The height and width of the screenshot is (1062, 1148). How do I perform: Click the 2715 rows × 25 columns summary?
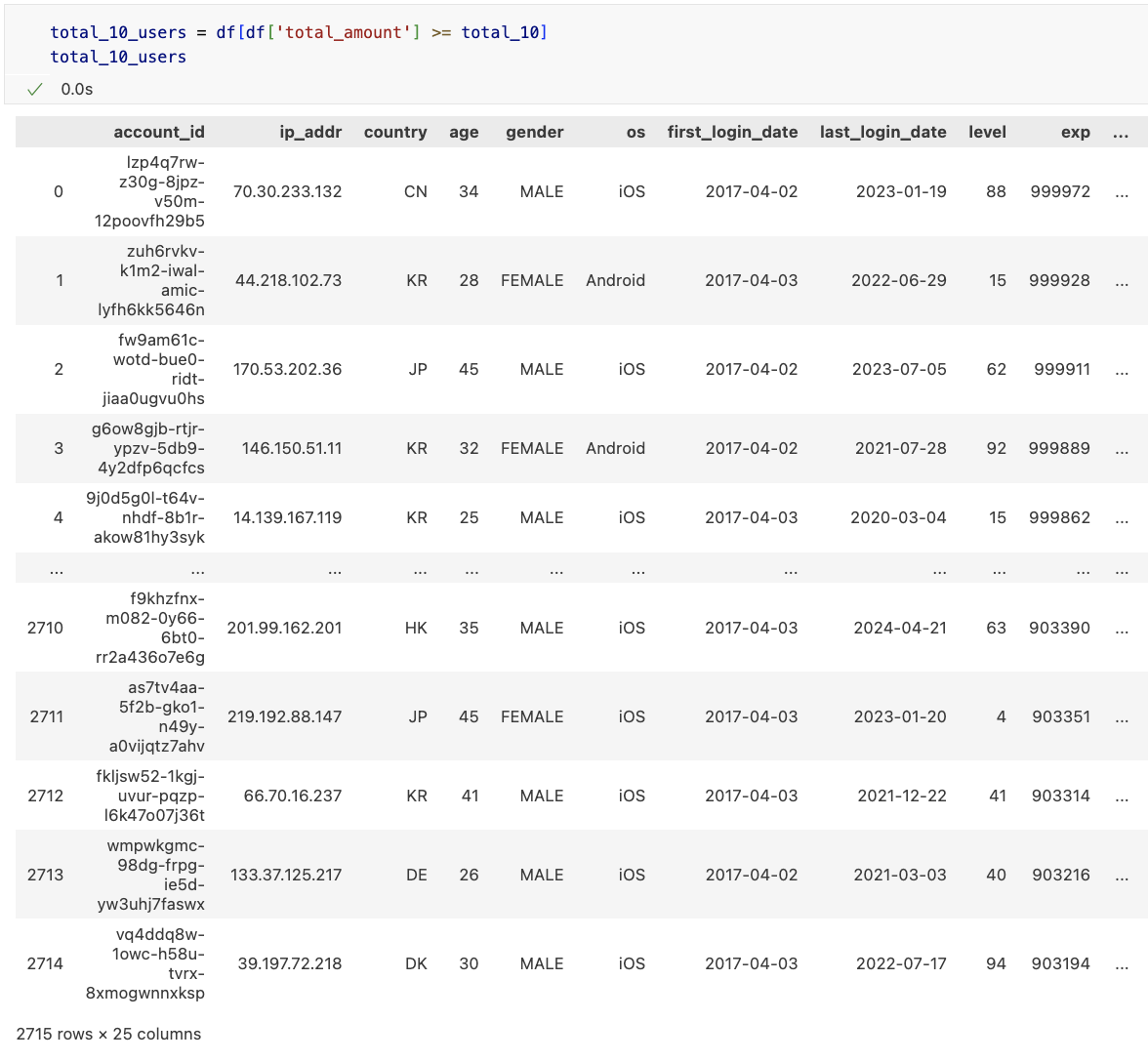click(x=108, y=1034)
